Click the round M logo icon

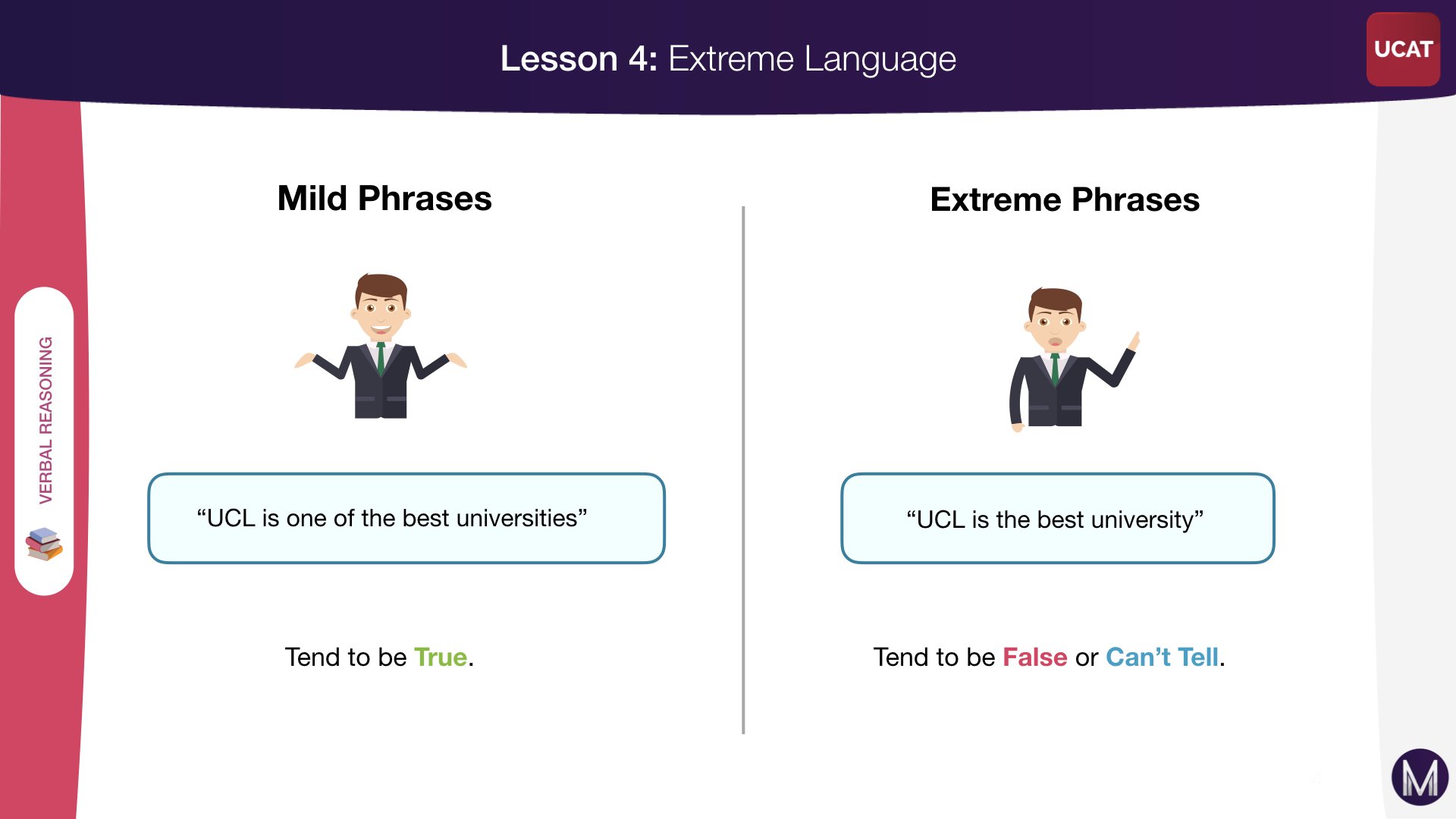(x=1420, y=777)
